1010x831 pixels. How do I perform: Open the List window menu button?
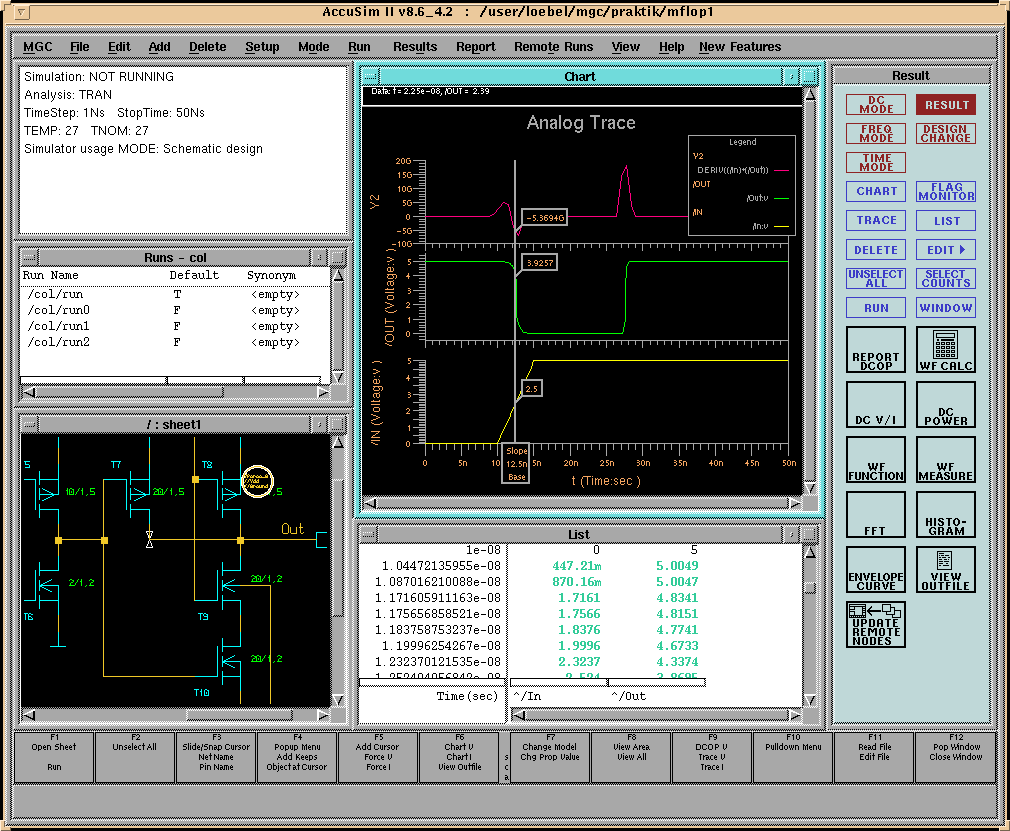point(369,534)
